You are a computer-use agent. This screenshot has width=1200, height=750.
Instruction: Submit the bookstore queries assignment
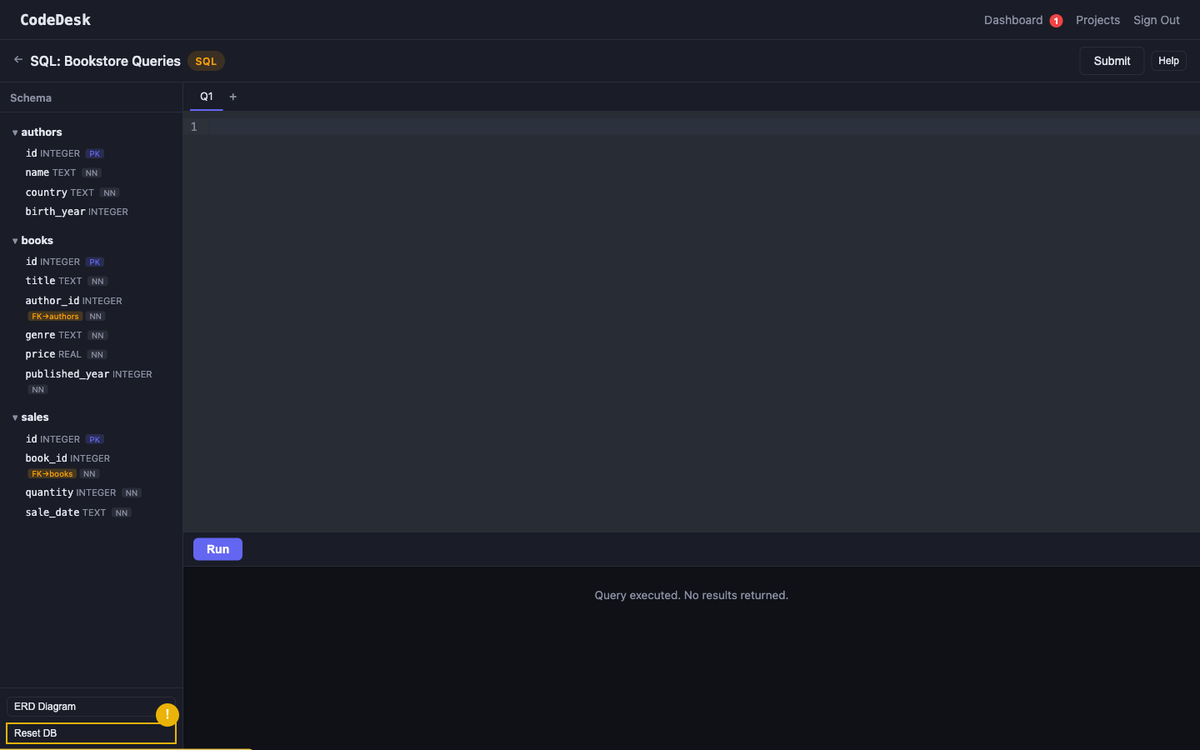1111,61
